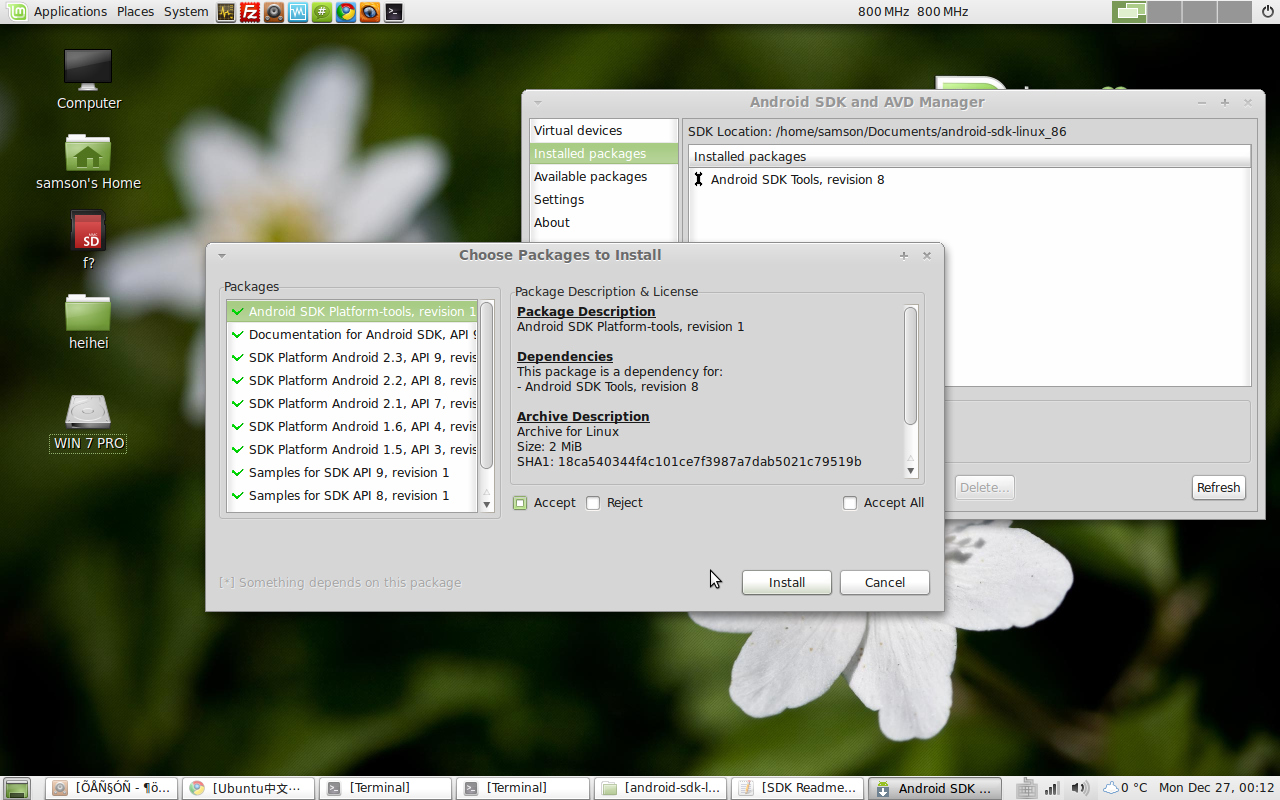Image resolution: width=1280 pixels, height=800 pixels.
Task: Select Samples for SDK API 9 package
Action: point(352,473)
